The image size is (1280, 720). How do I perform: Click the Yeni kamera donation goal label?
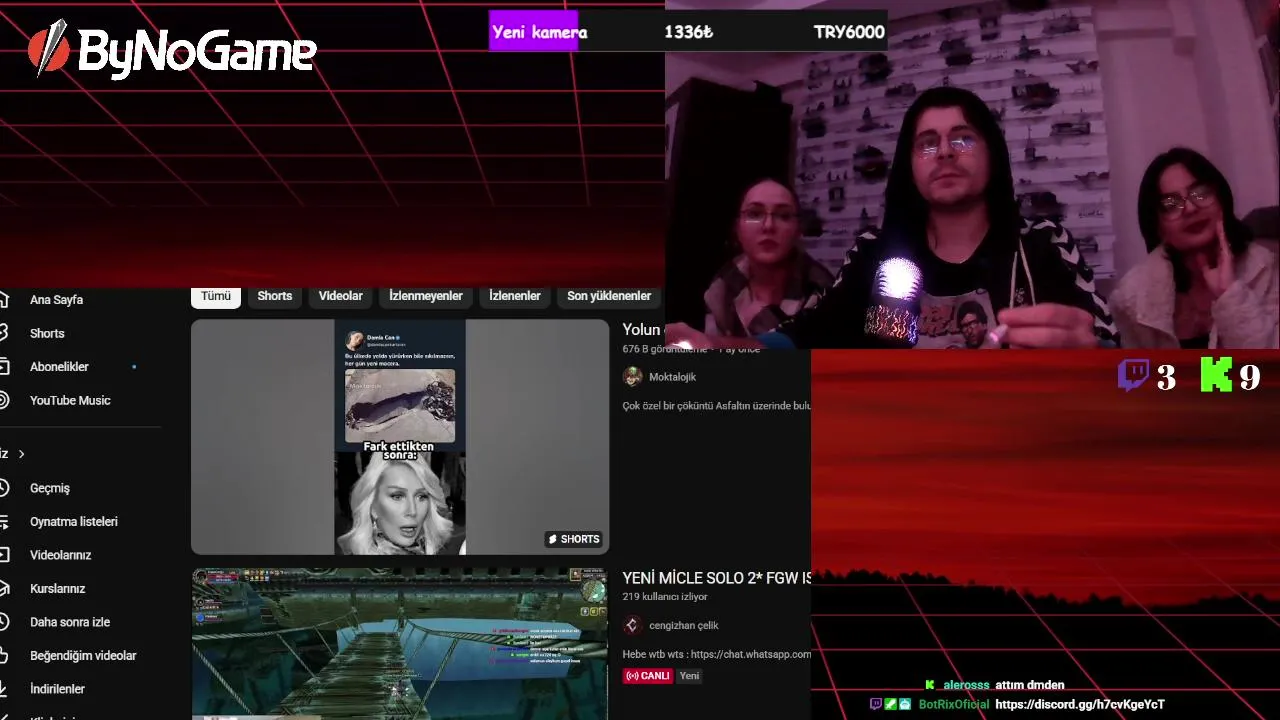coord(539,32)
